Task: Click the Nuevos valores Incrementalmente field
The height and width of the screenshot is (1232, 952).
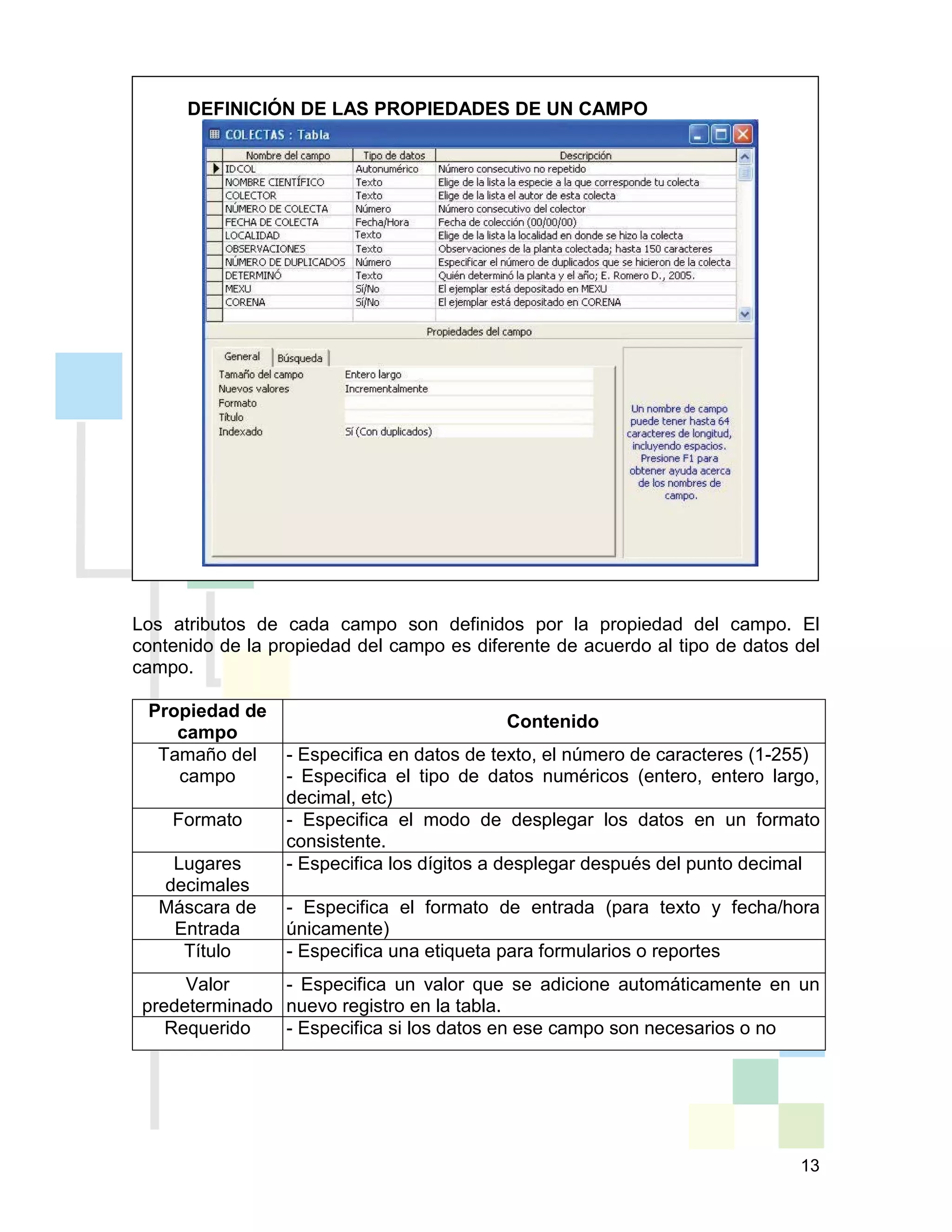Action: pyautogui.click(x=468, y=389)
